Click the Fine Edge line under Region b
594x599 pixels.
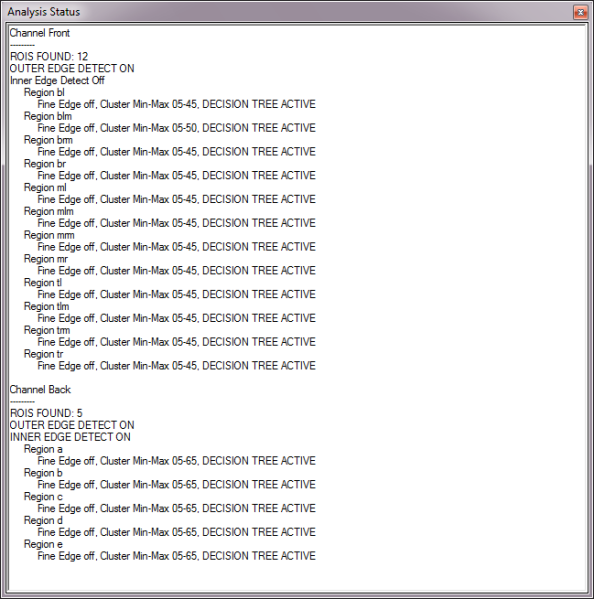click(176, 485)
